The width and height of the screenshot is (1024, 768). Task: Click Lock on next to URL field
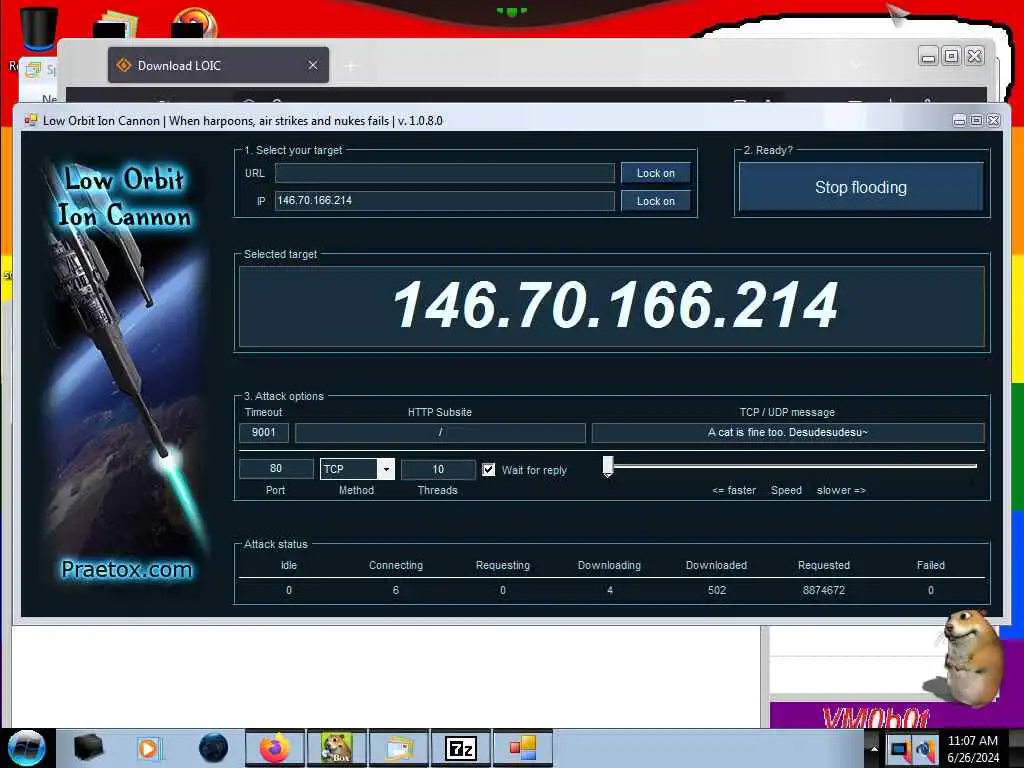click(x=656, y=173)
